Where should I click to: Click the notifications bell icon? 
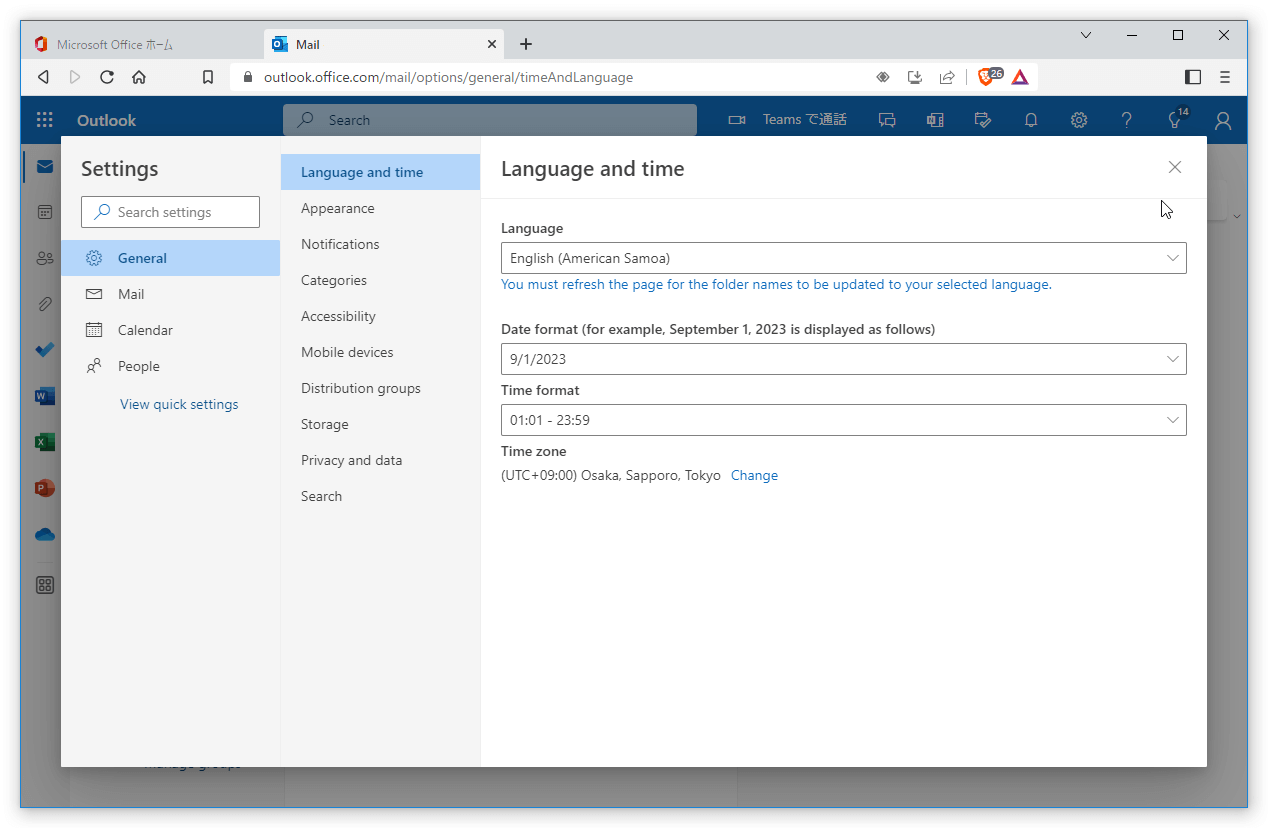[x=1031, y=120]
